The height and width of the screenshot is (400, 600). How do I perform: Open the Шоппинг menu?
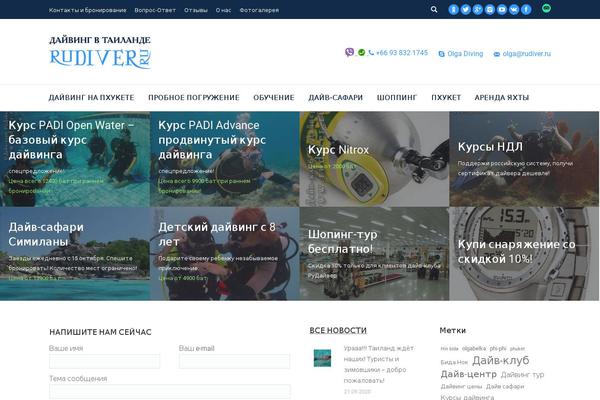397,98
